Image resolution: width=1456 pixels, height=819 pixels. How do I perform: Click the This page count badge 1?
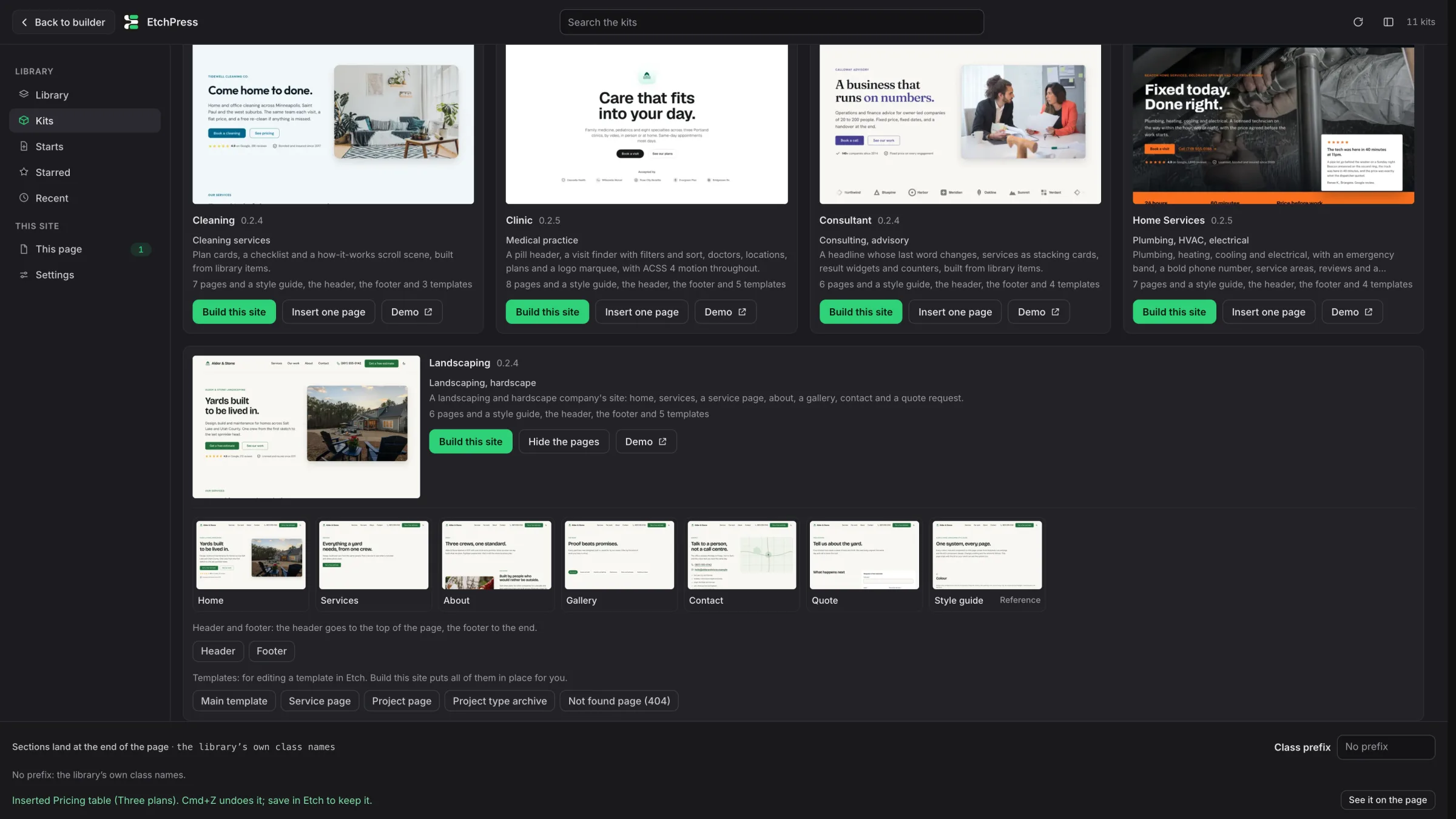click(141, 249)
